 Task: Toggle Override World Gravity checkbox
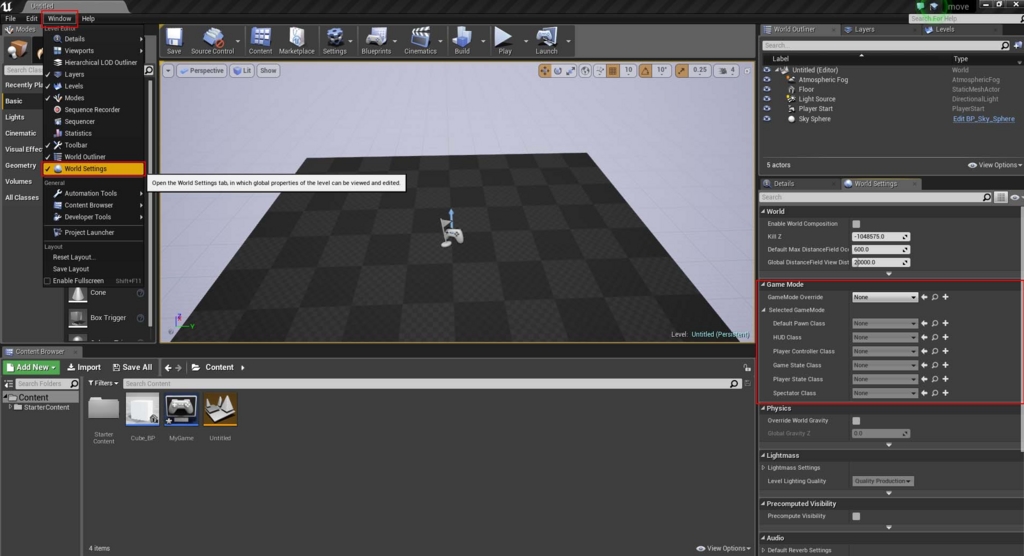(856, 421)
